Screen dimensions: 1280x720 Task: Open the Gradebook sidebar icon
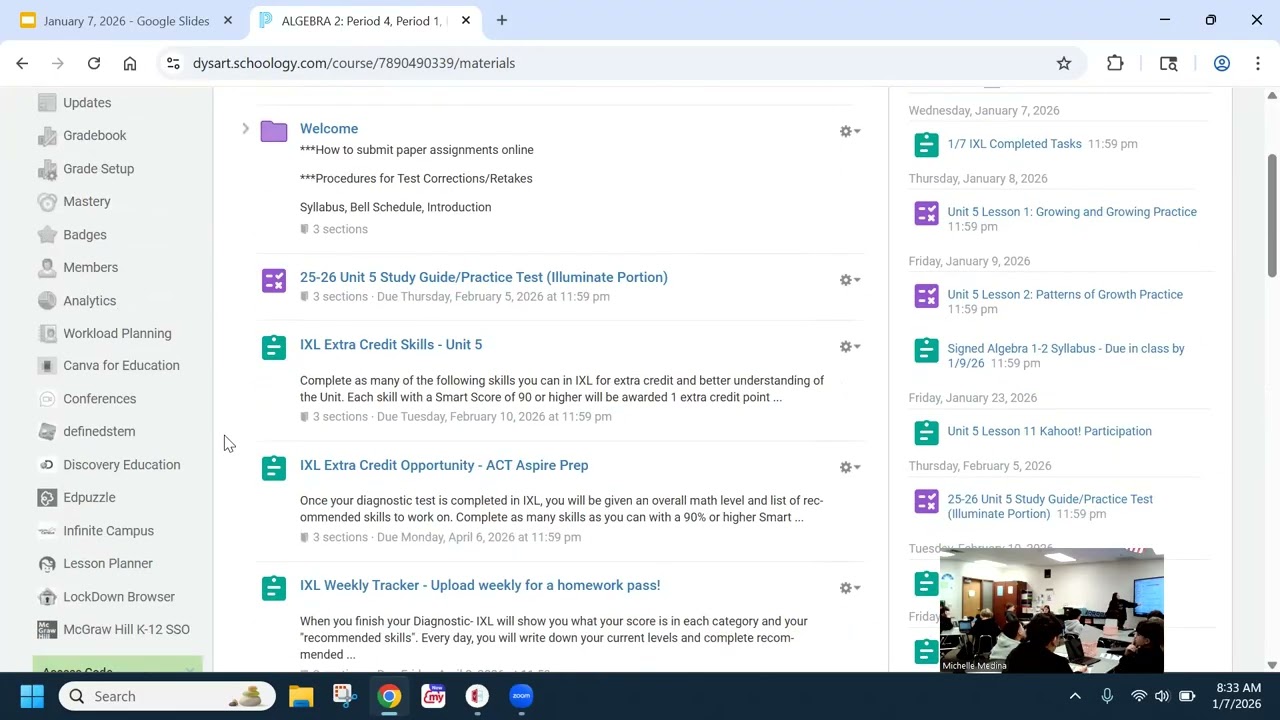click(x=47, y=135)
